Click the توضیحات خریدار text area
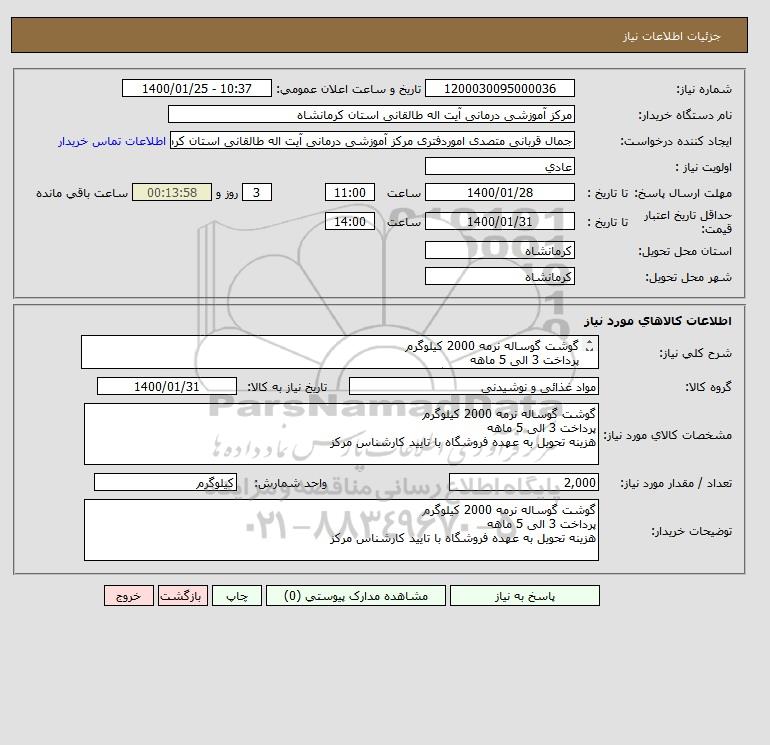Viewport: 770px width, 745px height. (x=341, y=530)
